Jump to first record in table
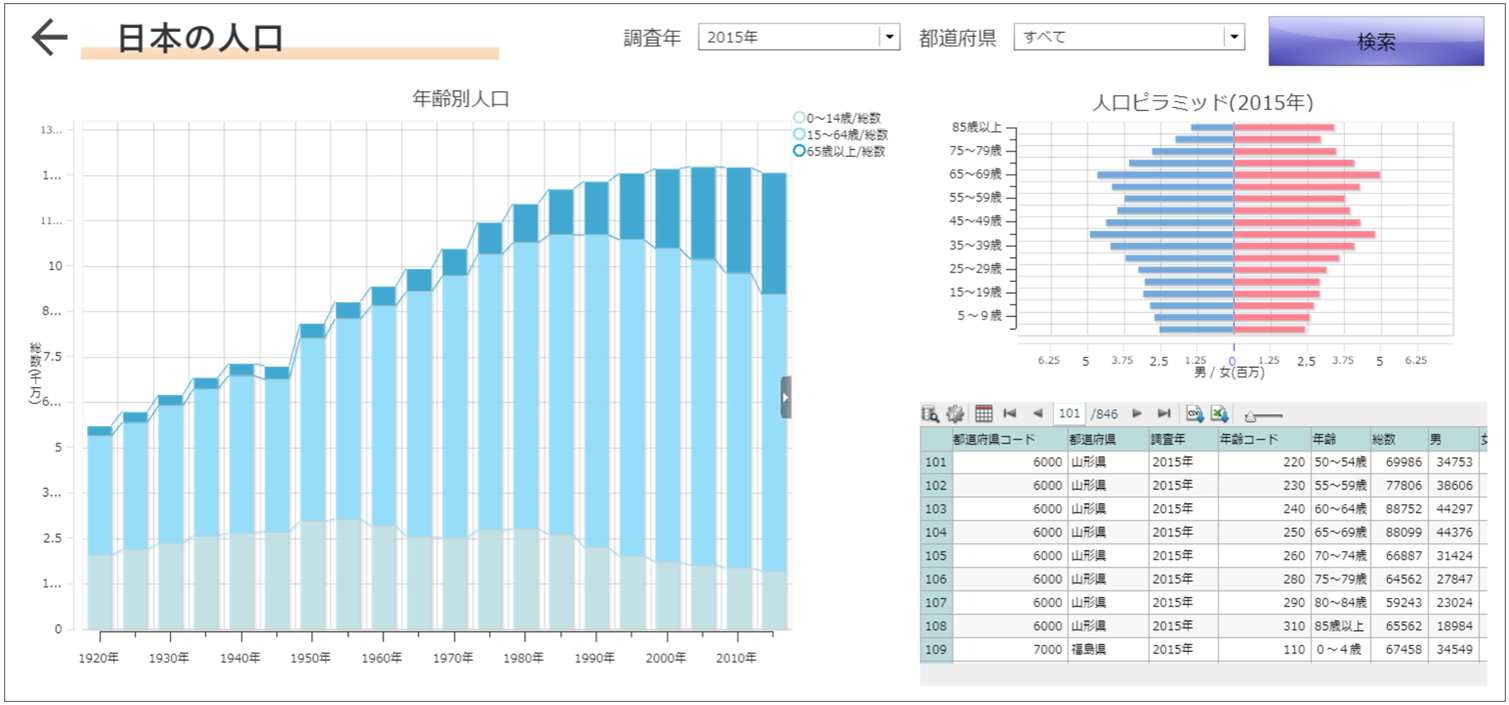The width and height of the screenshot is (1509, 705). 1010,413
